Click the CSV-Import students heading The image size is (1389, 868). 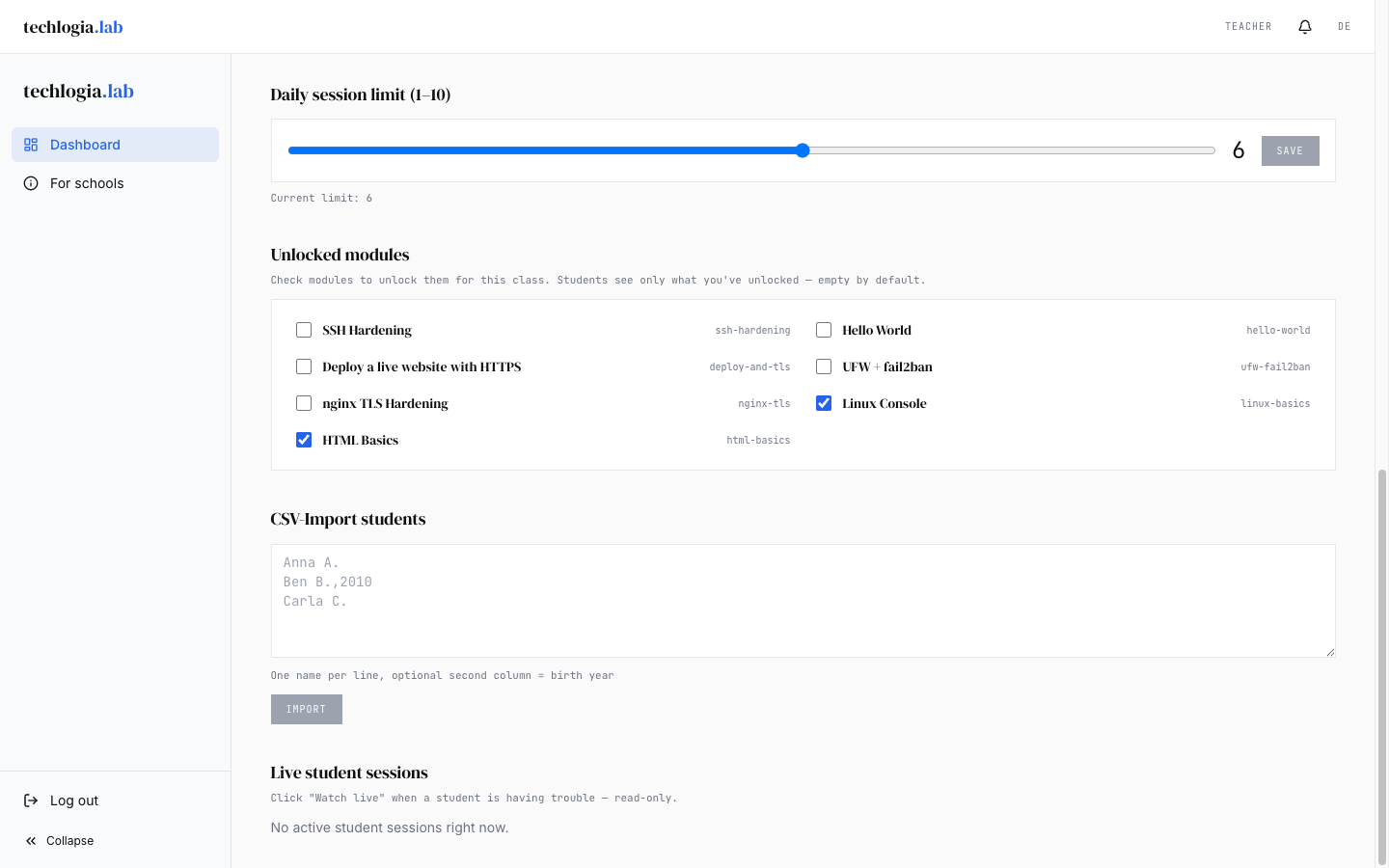[x=348, y=519]
